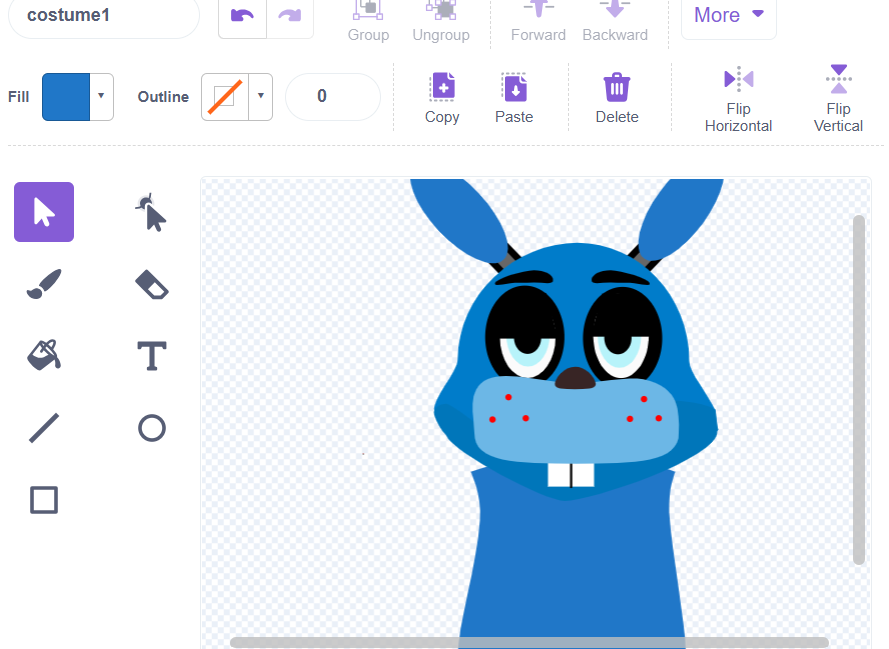Expand the Outline color dropdown arrow
This screenshot has height=649, width=889.
pos(261,97)
